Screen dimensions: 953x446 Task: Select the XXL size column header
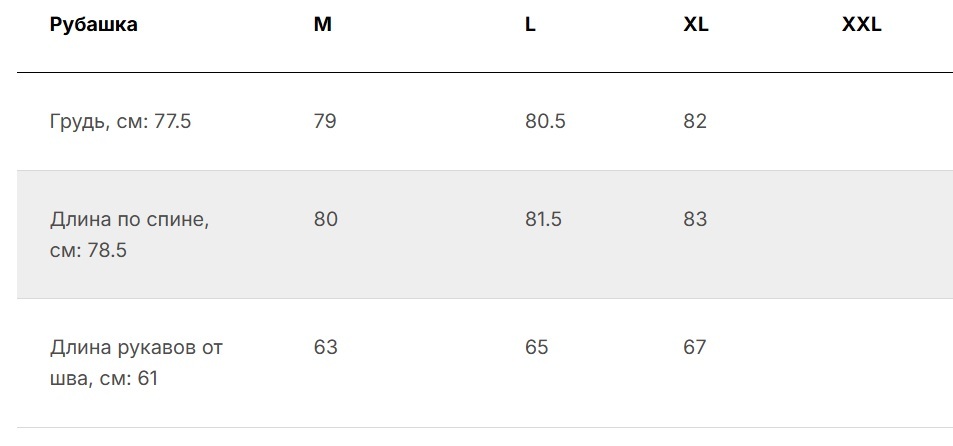[861, 25]
